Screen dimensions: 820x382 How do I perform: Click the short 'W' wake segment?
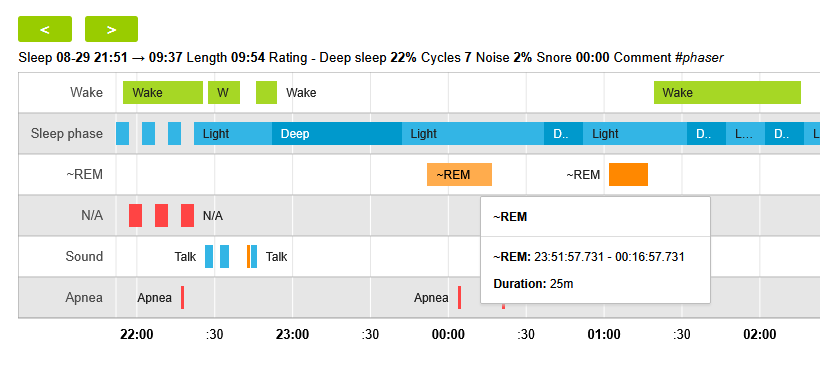point(224,93)
